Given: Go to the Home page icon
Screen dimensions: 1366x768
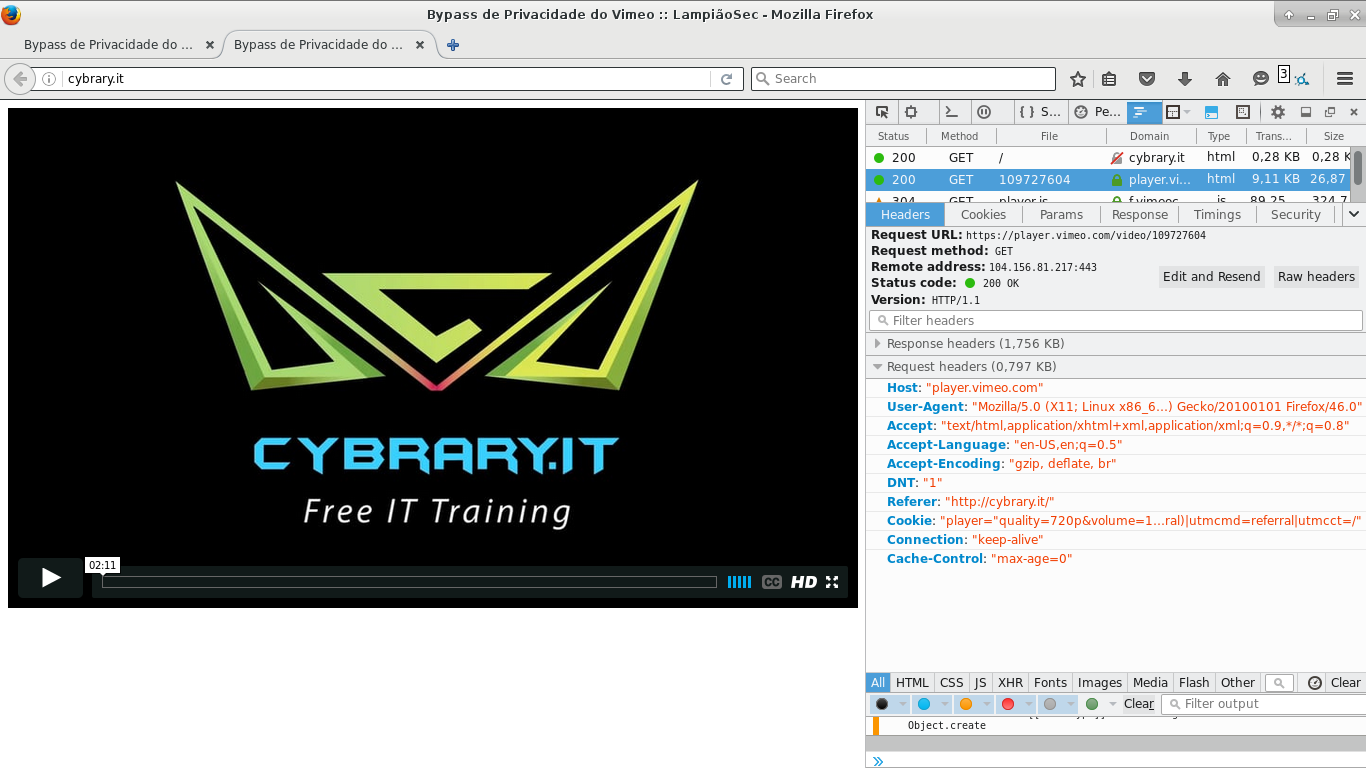Looking at the screenshot, I should [1222, 79].
